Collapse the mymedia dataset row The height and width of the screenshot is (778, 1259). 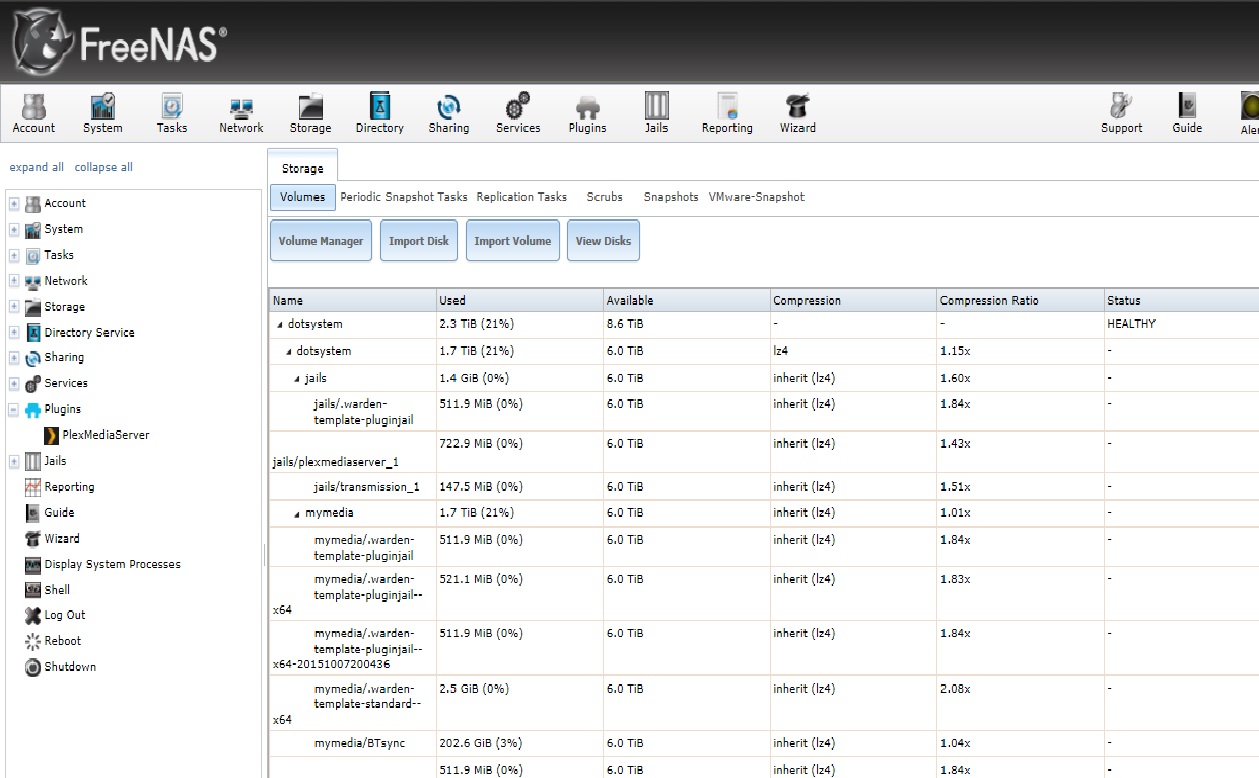click(297, 514)
